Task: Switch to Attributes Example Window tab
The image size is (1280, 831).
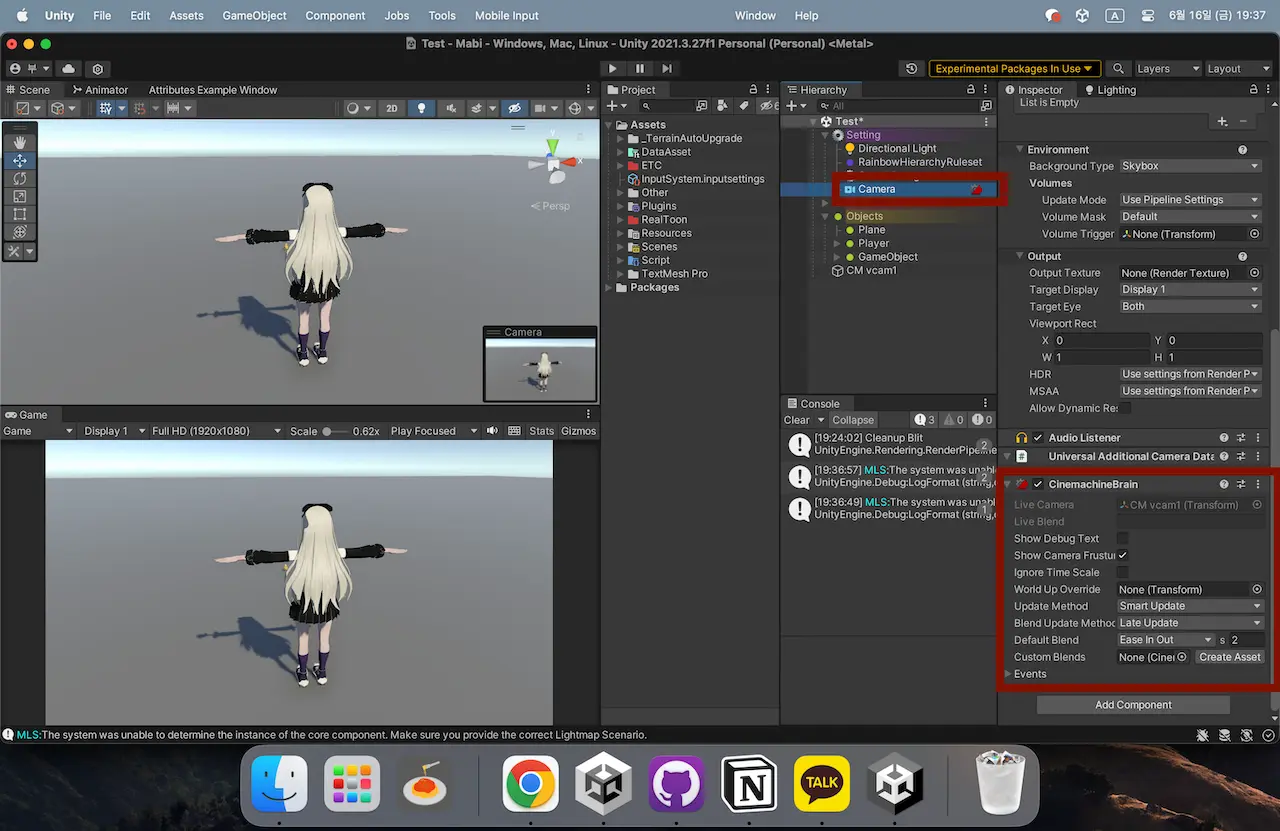Action: click(x=213, y=89)
